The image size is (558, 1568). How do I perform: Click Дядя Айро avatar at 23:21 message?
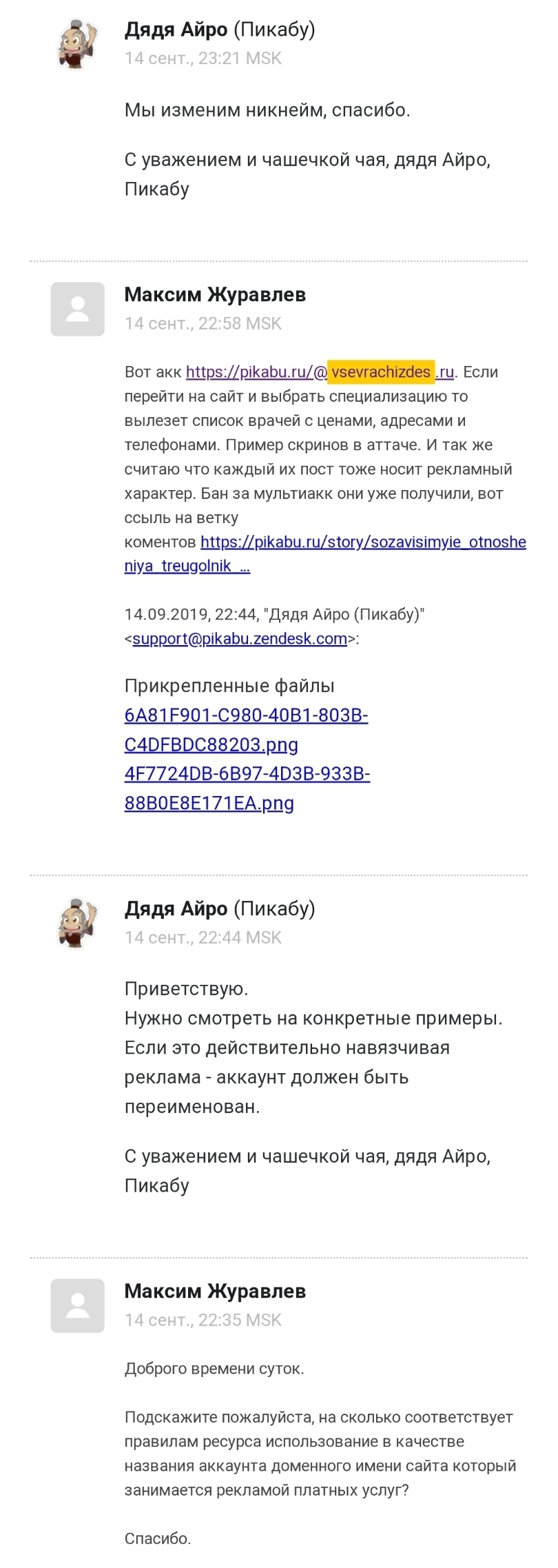click(x=77, y=44)
